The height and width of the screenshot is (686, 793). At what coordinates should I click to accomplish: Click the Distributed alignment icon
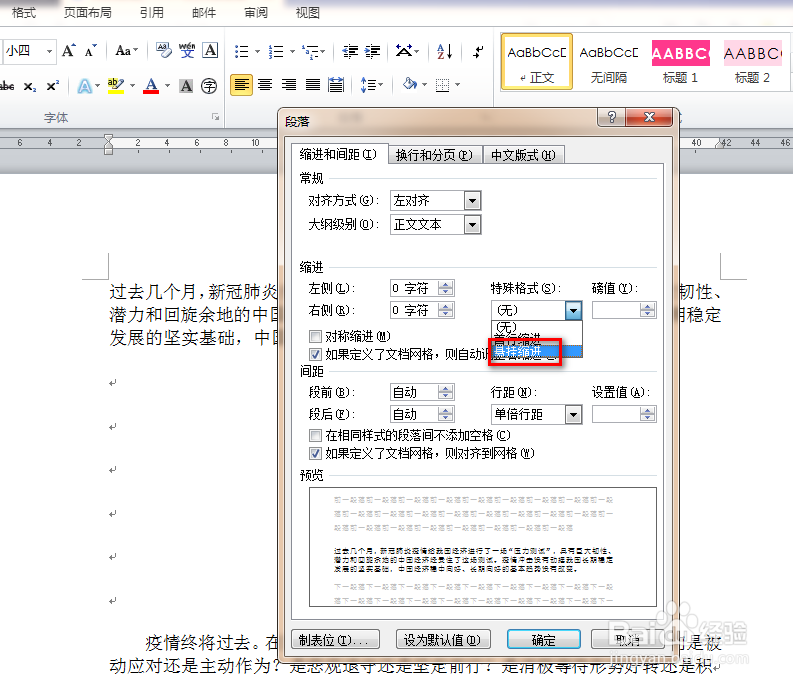point(336,85)
